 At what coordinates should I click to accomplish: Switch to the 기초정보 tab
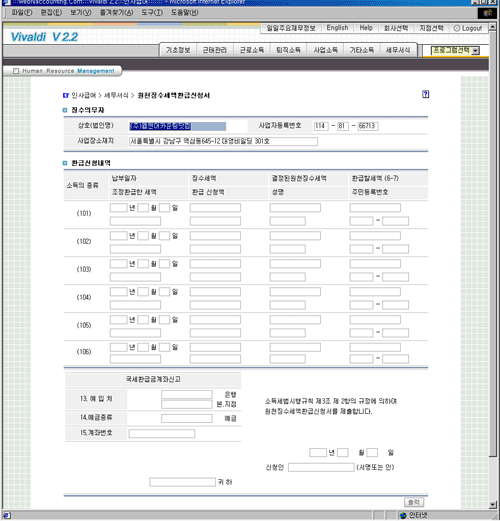coord(178,50)
